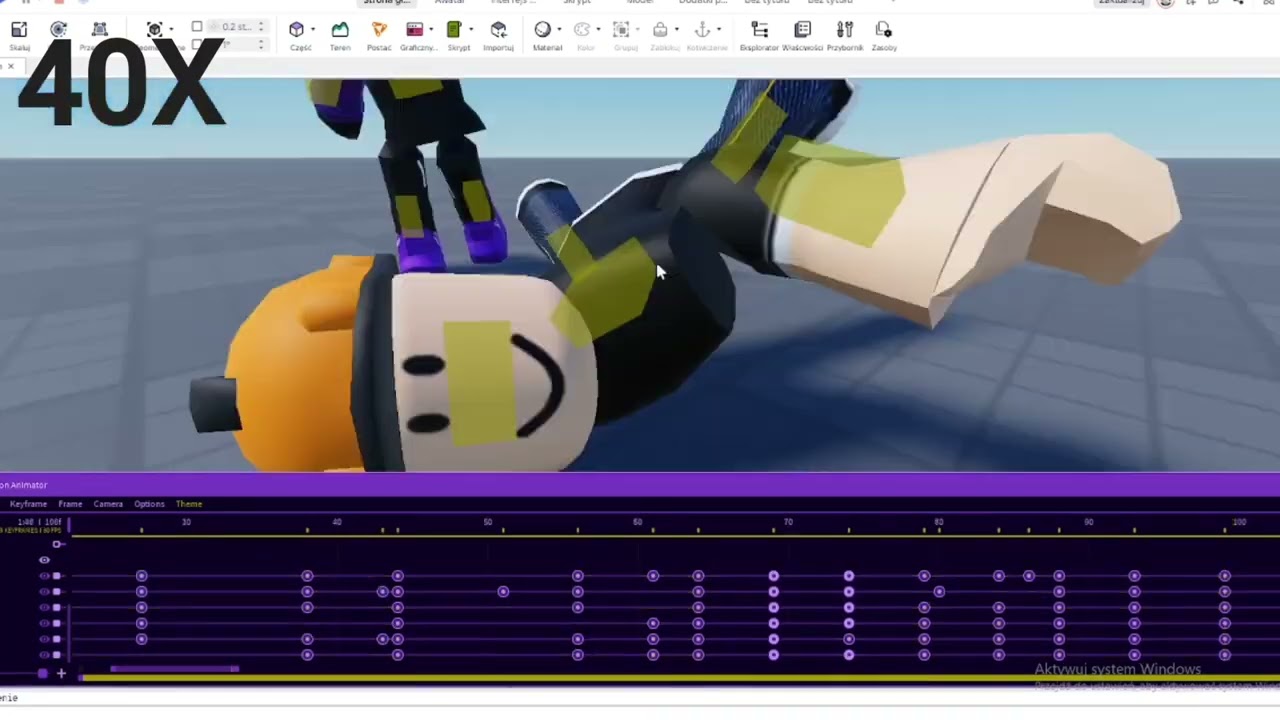This screenshot has height=720, width=1280.
Task: Click the Kolor palette icon
Action: 582,30
